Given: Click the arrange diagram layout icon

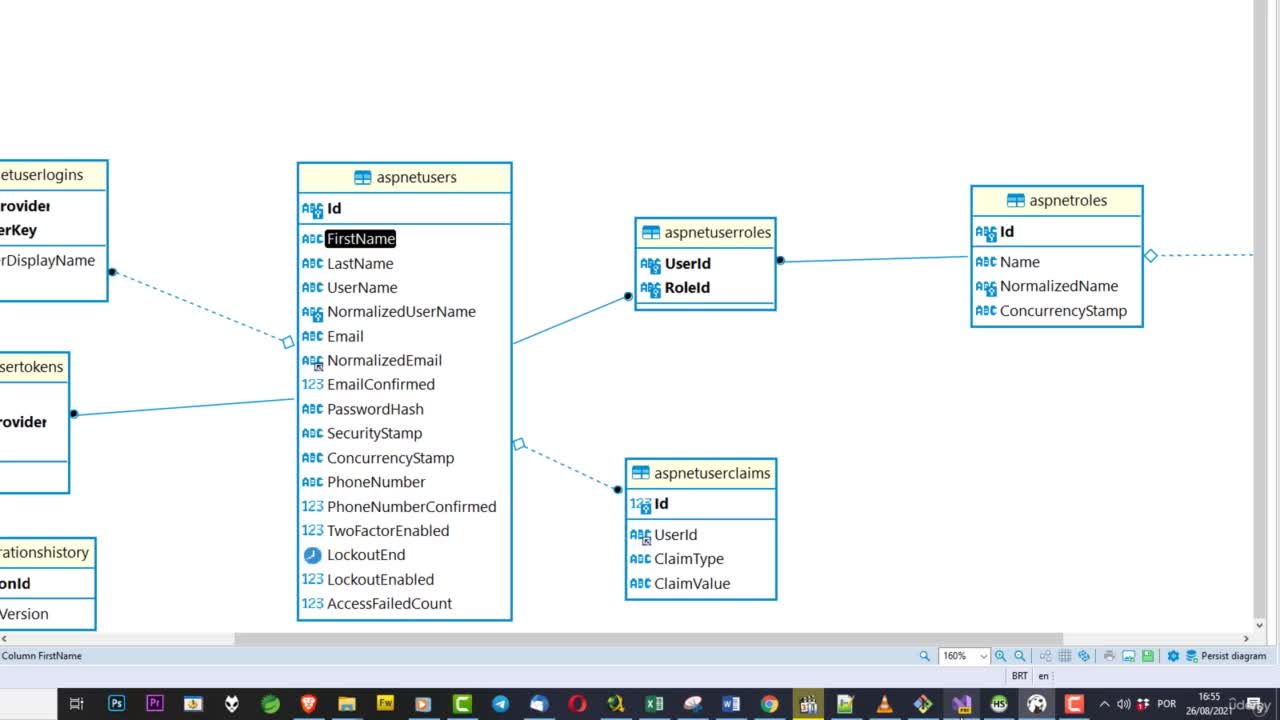Looking at the screenshot, I should point(1045,656).
